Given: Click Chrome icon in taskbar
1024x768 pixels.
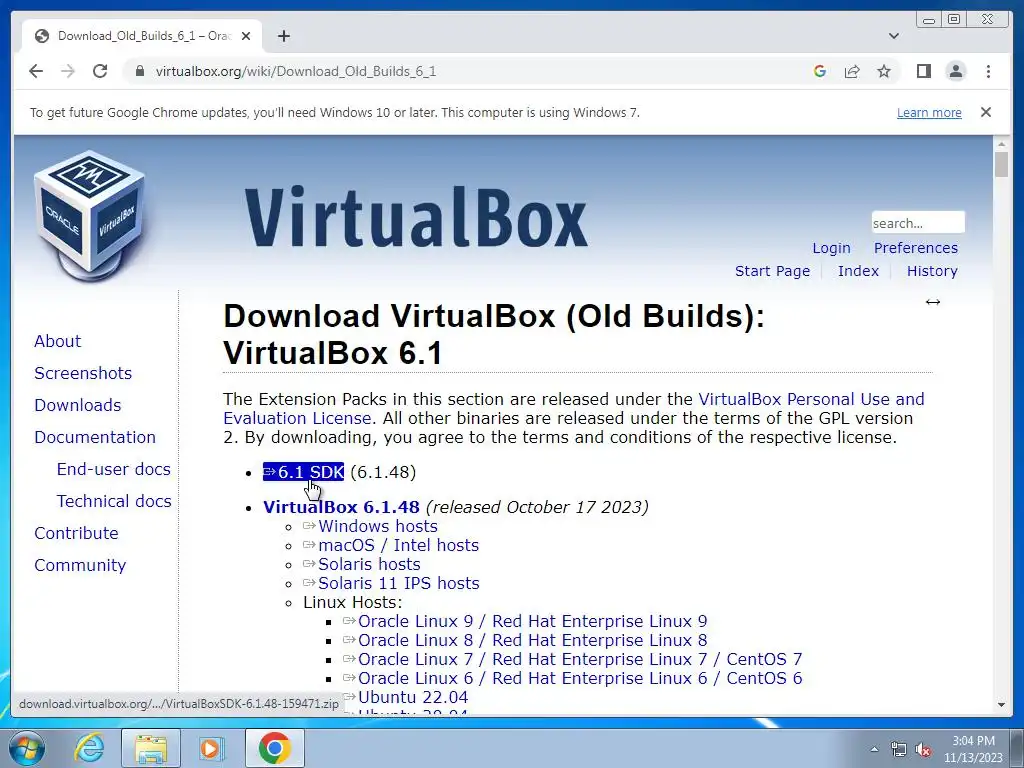Looking at the screenshot, I should pos(274,748).
